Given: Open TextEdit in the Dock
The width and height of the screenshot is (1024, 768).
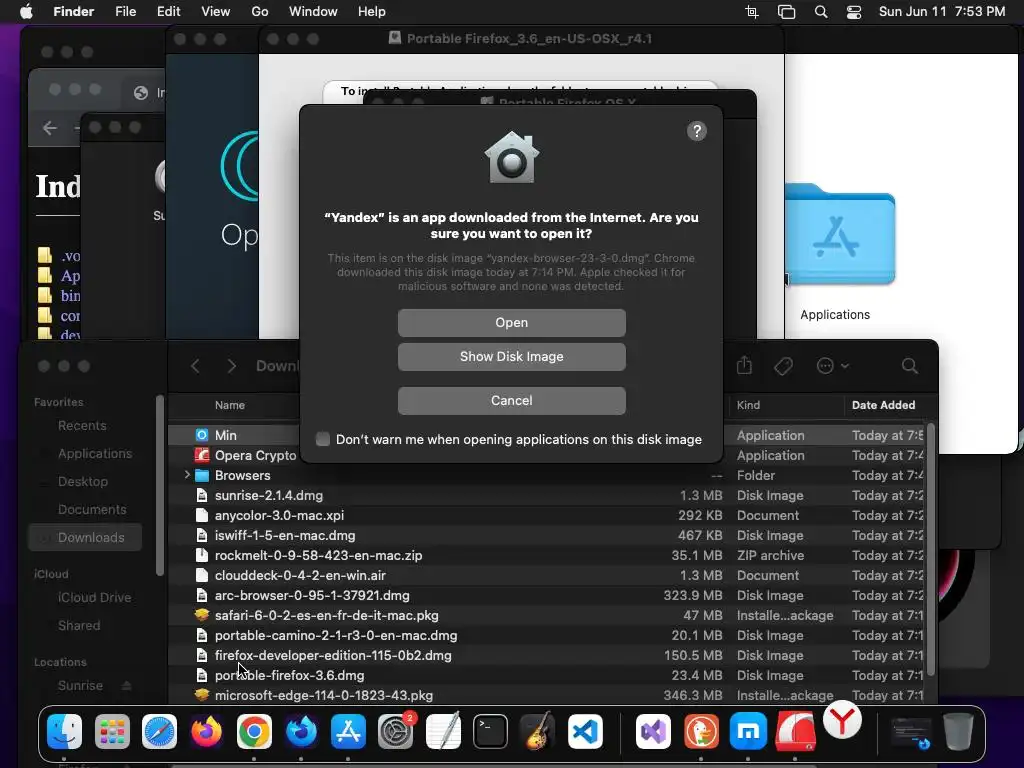Looking at the screenshot, I should [x=443, y=731].
